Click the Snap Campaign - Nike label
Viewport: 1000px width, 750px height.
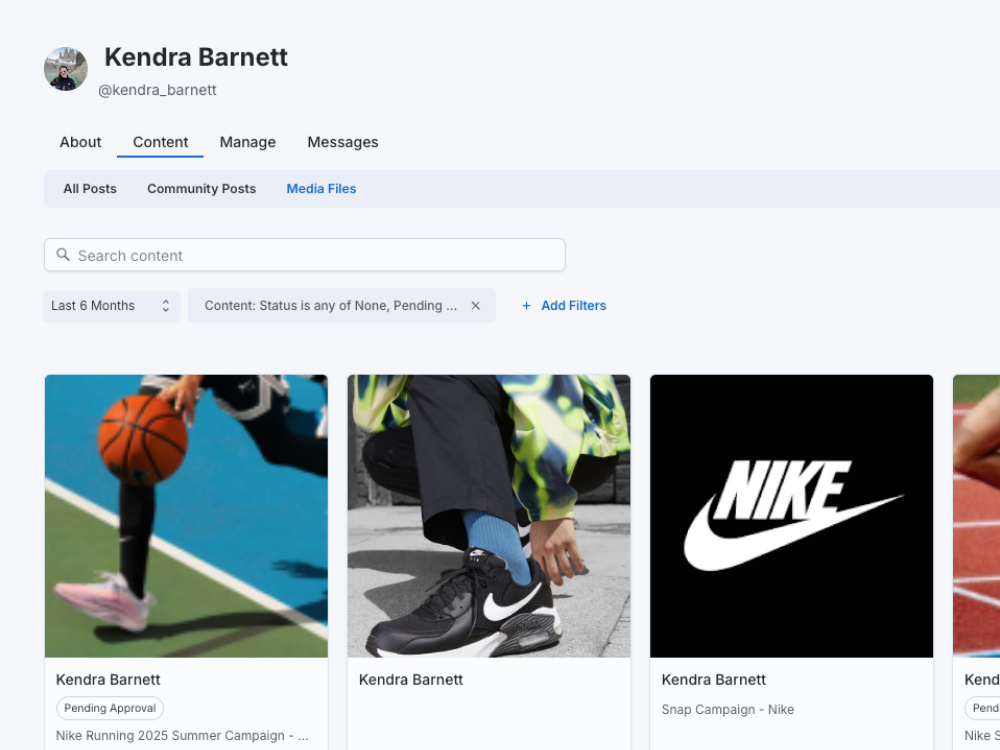727,710
